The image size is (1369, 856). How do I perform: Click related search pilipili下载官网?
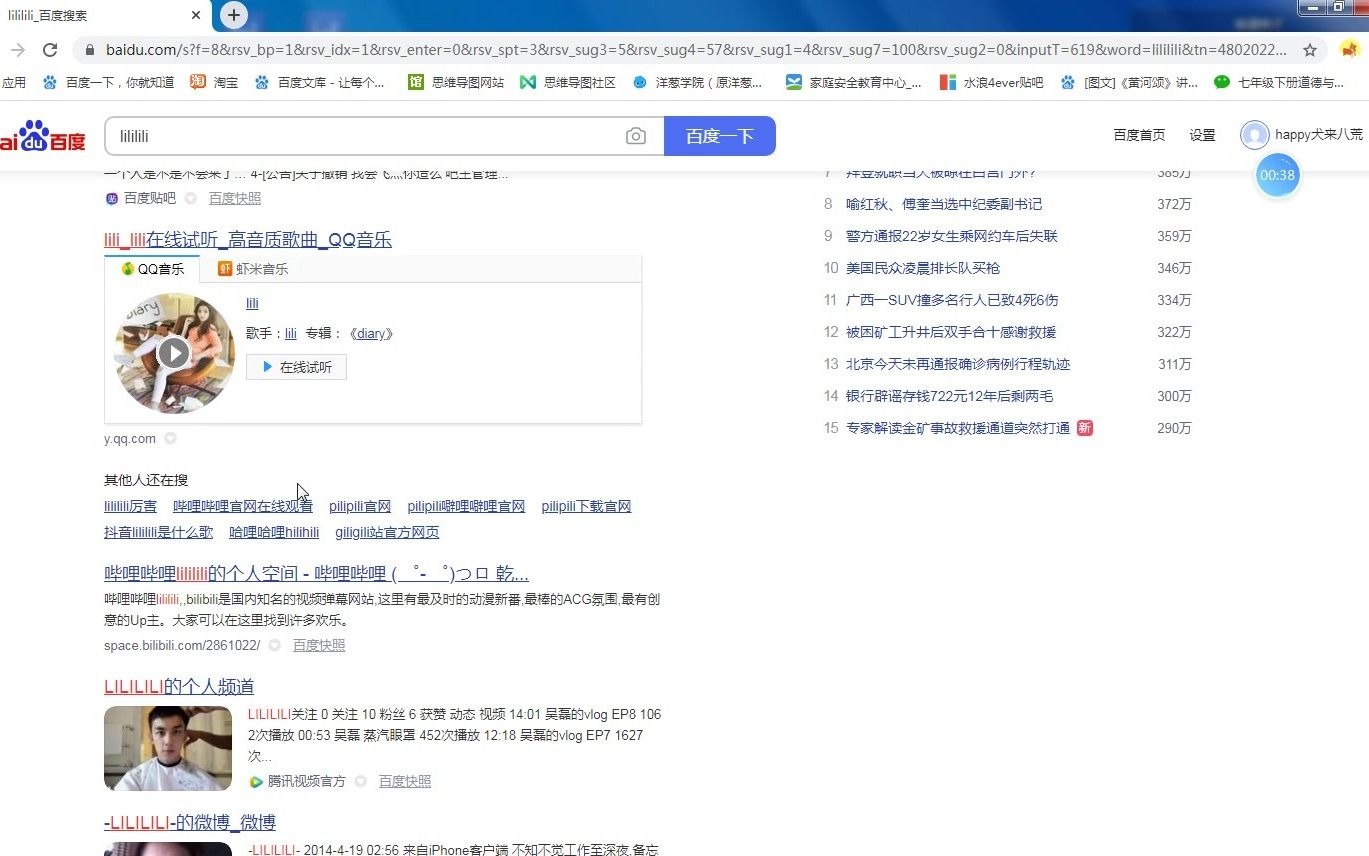coord(586,506)
